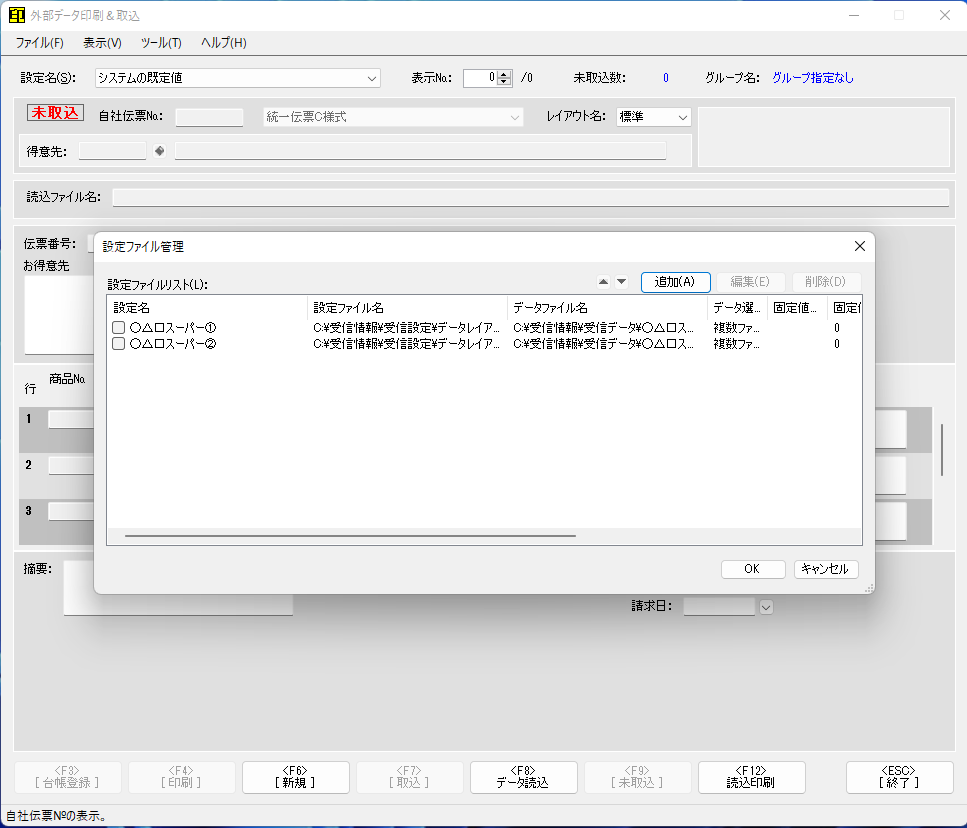
Task: Sort by the 設定ファイル名 column header
Action: click(x=407, y=308)
